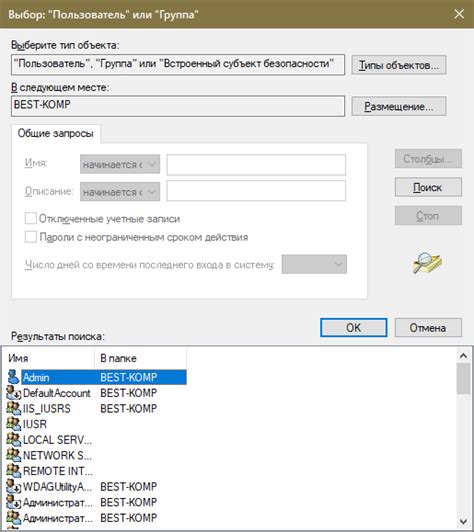474x532 pixels.
Task: Open the Имя condition dropdown
Action: tap(120, 164)
